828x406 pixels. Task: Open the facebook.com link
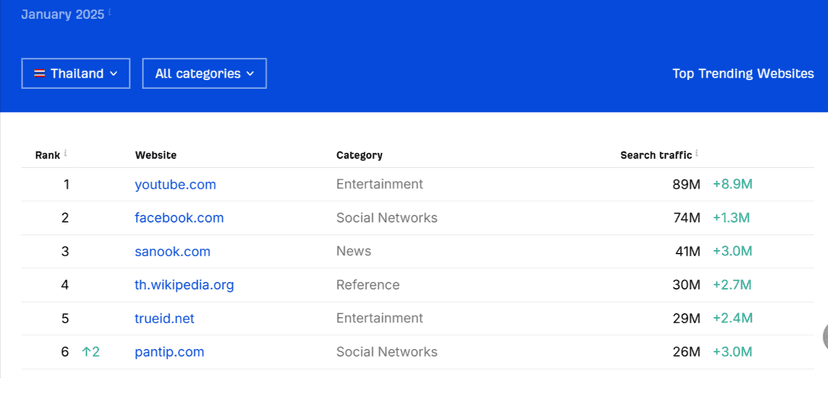(179, 218)
